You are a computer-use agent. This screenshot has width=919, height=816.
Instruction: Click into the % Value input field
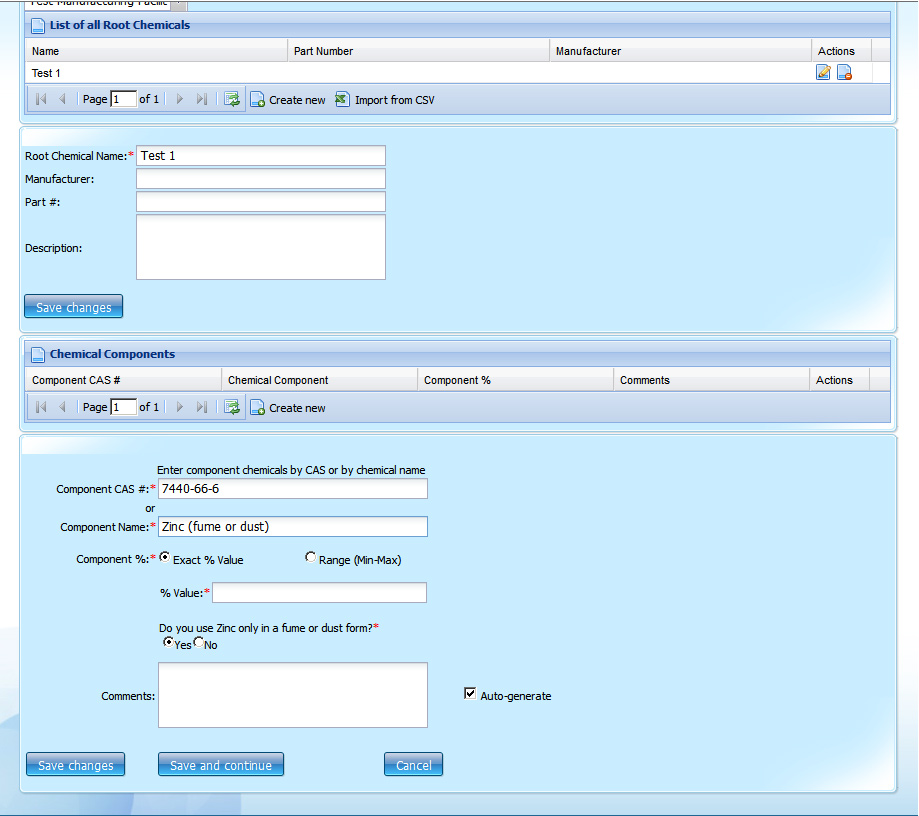pyautogui.click(x=319, y=593)
